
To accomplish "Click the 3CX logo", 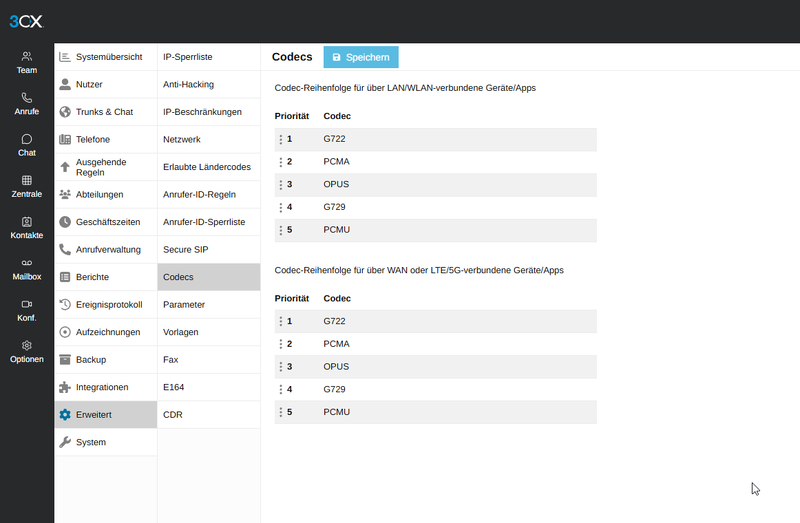I will tap(26, 21).
